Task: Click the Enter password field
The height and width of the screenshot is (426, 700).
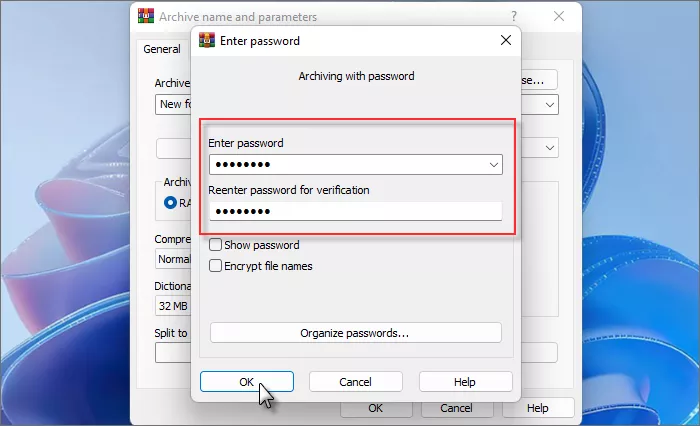Action: point(345,164)
